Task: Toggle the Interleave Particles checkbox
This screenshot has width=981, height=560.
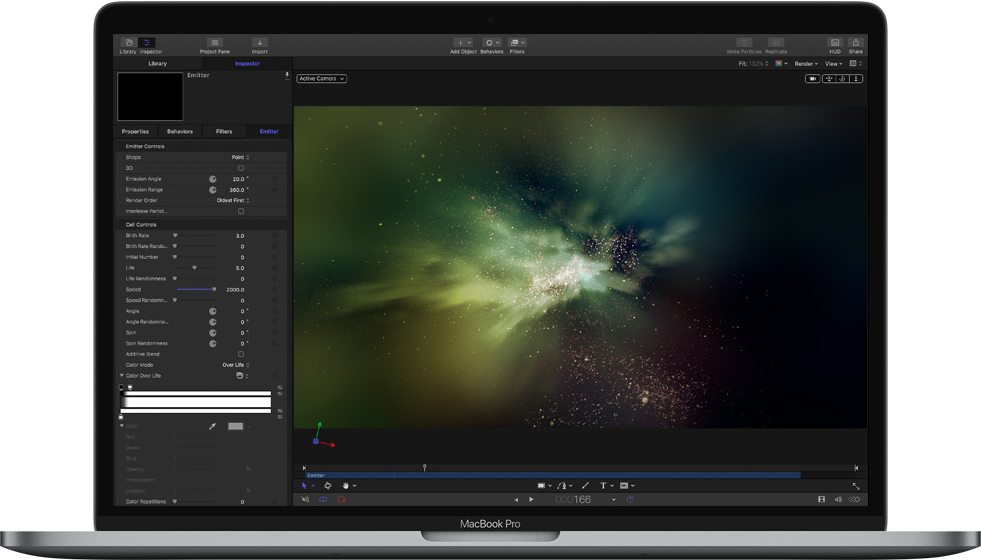Action: 241,211
